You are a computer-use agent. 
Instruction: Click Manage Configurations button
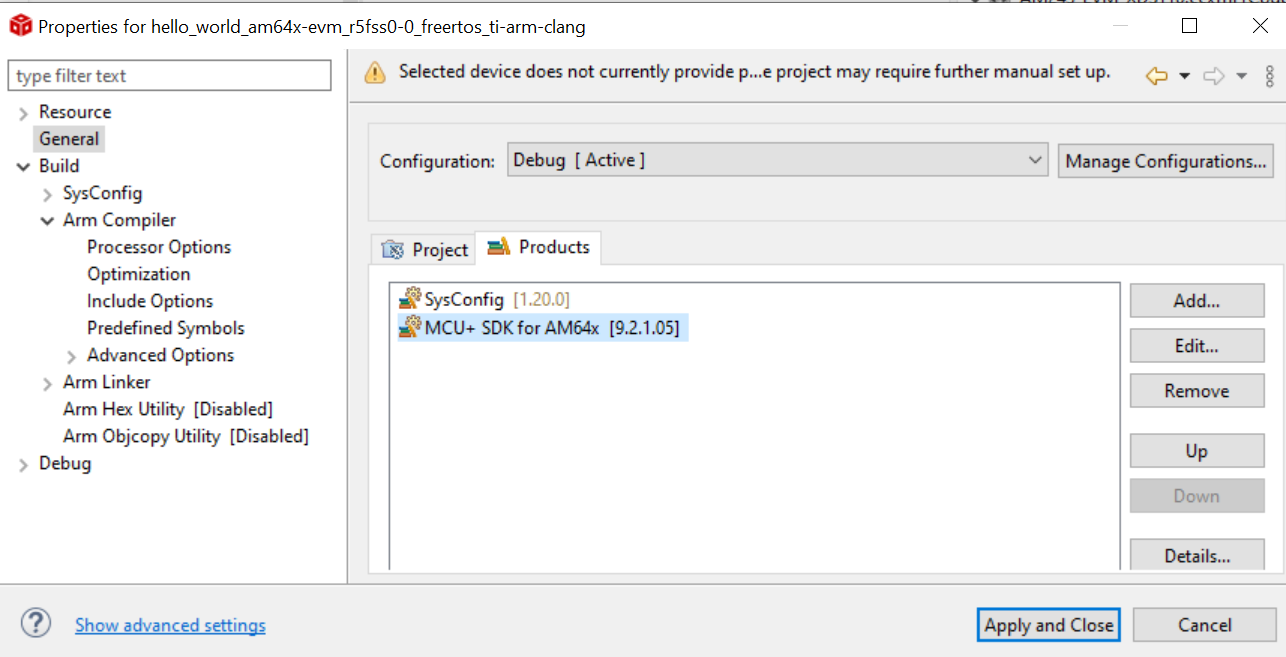(1165, 161)
